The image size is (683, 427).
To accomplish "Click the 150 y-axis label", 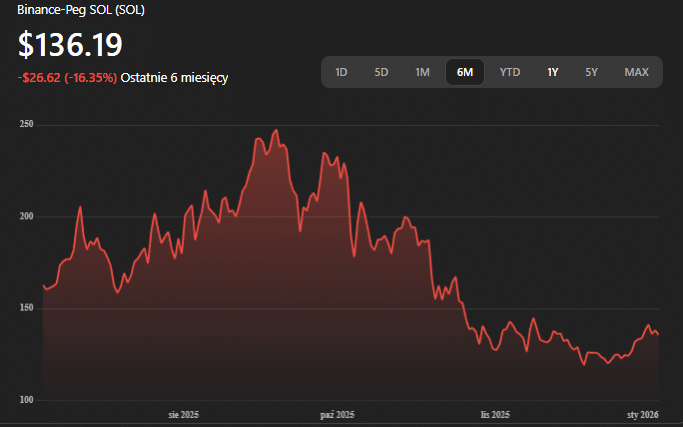I will tap(26, 308).
